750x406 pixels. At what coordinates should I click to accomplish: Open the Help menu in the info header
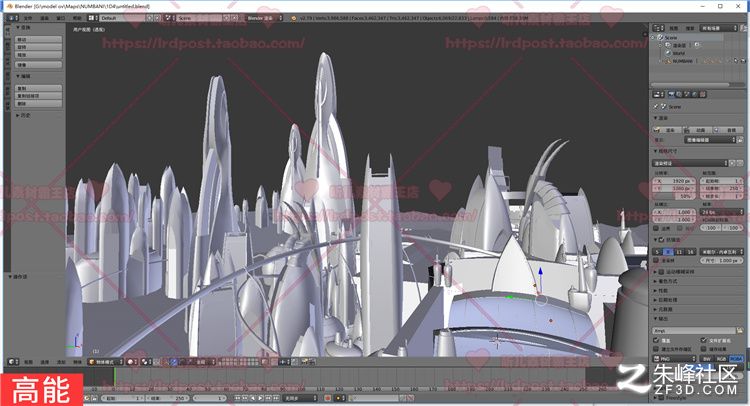77,18
